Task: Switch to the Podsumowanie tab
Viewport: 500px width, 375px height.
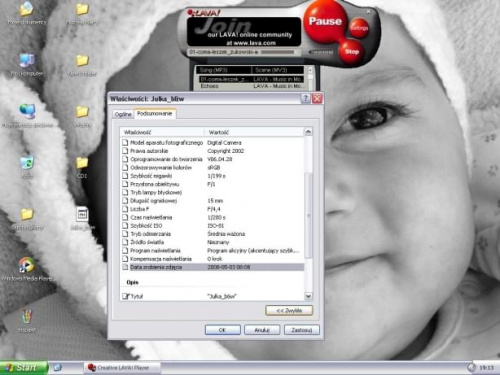Action: (155, 114)
